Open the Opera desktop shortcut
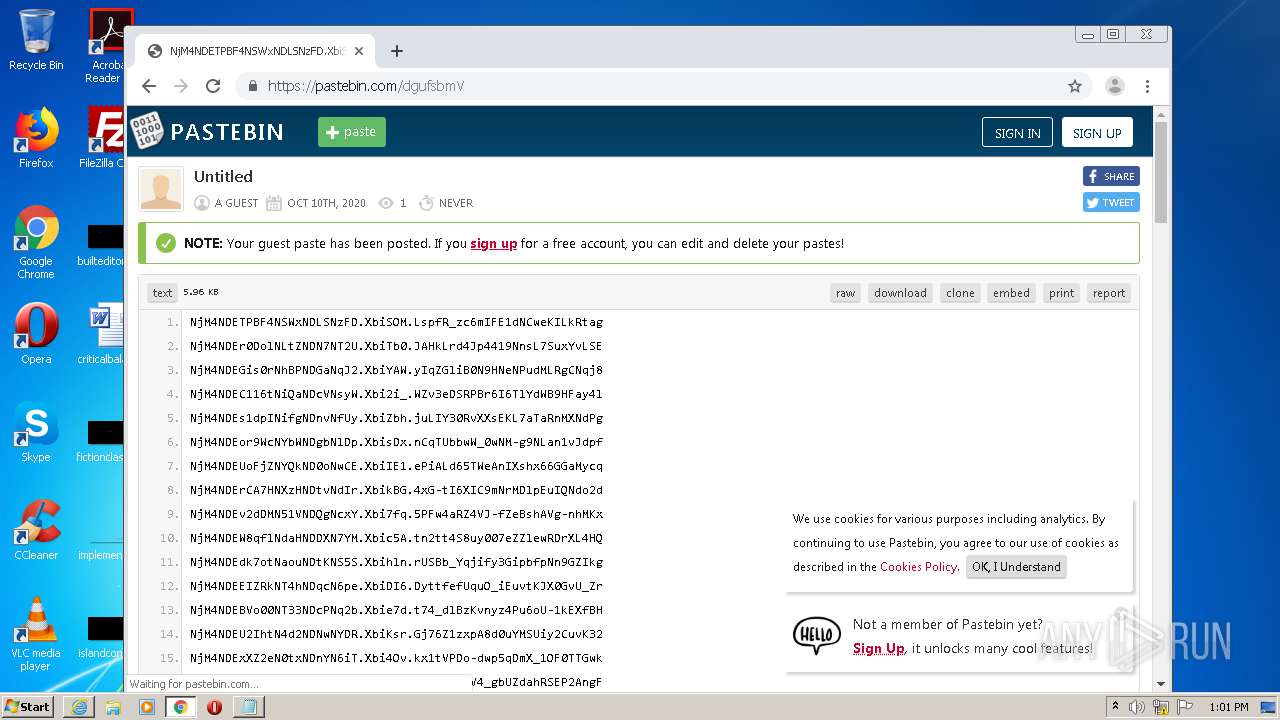This screenshot has width=1280, height=720. (36, 334)
